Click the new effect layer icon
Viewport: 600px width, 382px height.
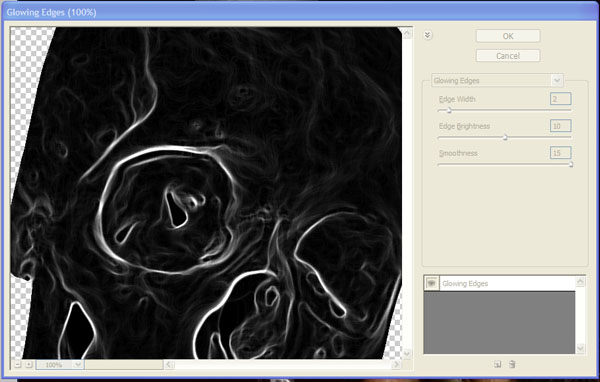[x=497, y=364]
